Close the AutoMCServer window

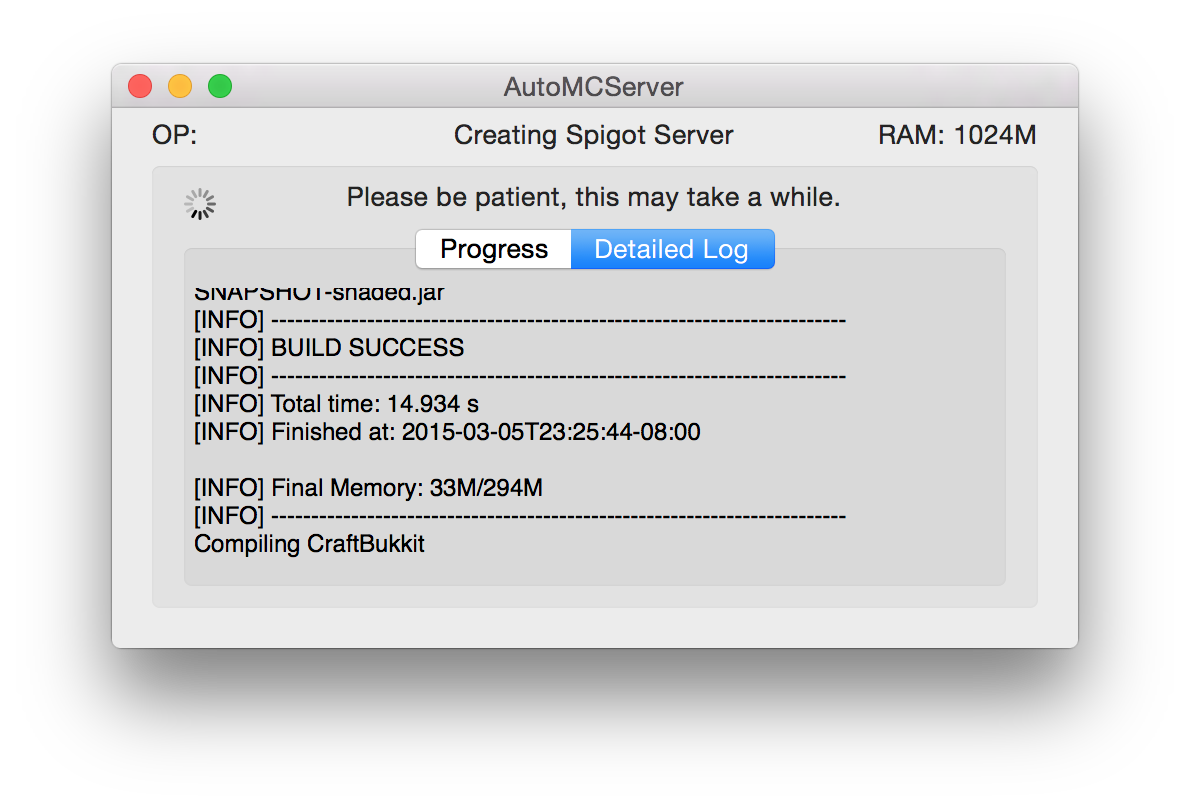tap(140, 87)
